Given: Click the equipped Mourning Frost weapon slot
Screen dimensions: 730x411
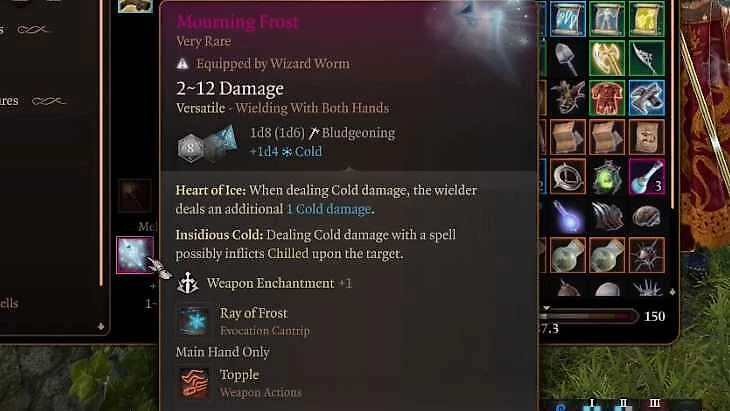Looking at the screenshot, I should click(x=135, y=255).
